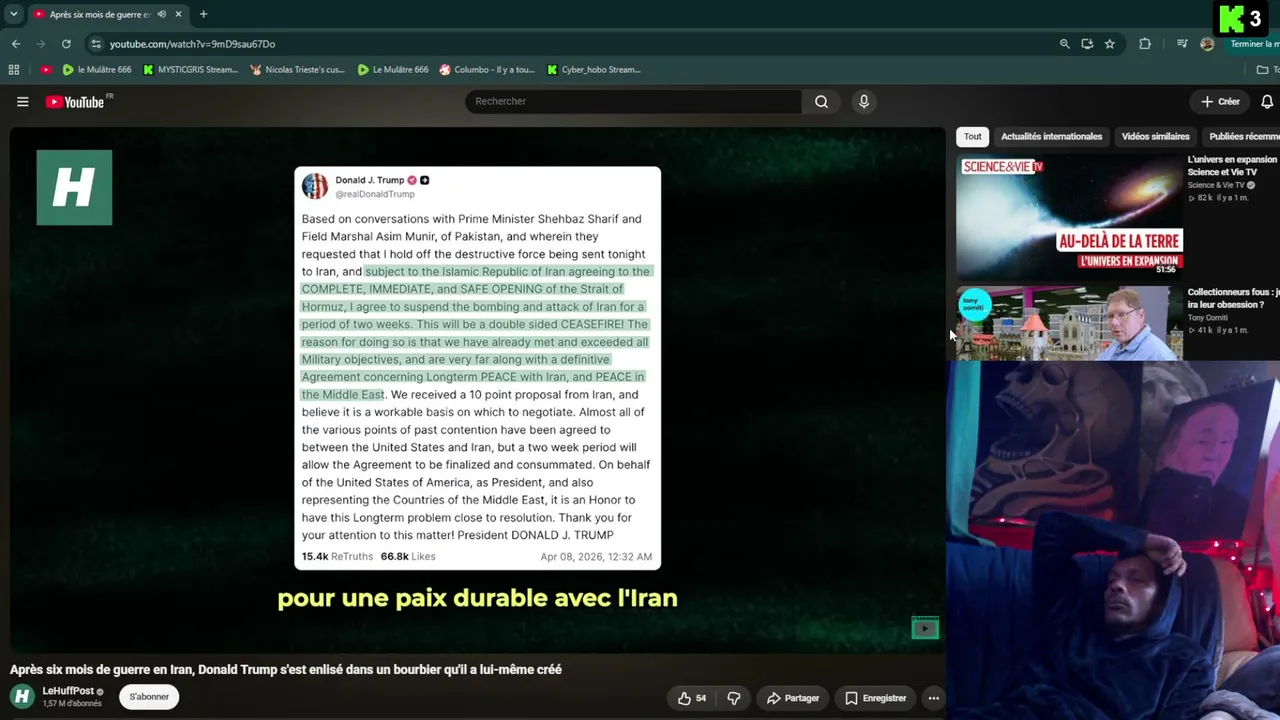
Task: Click the youtube.com URL in address bar
Action: pos(192,44)
